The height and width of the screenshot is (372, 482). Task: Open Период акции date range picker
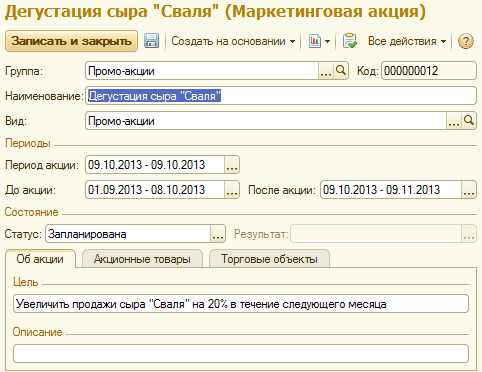[232, 165]
